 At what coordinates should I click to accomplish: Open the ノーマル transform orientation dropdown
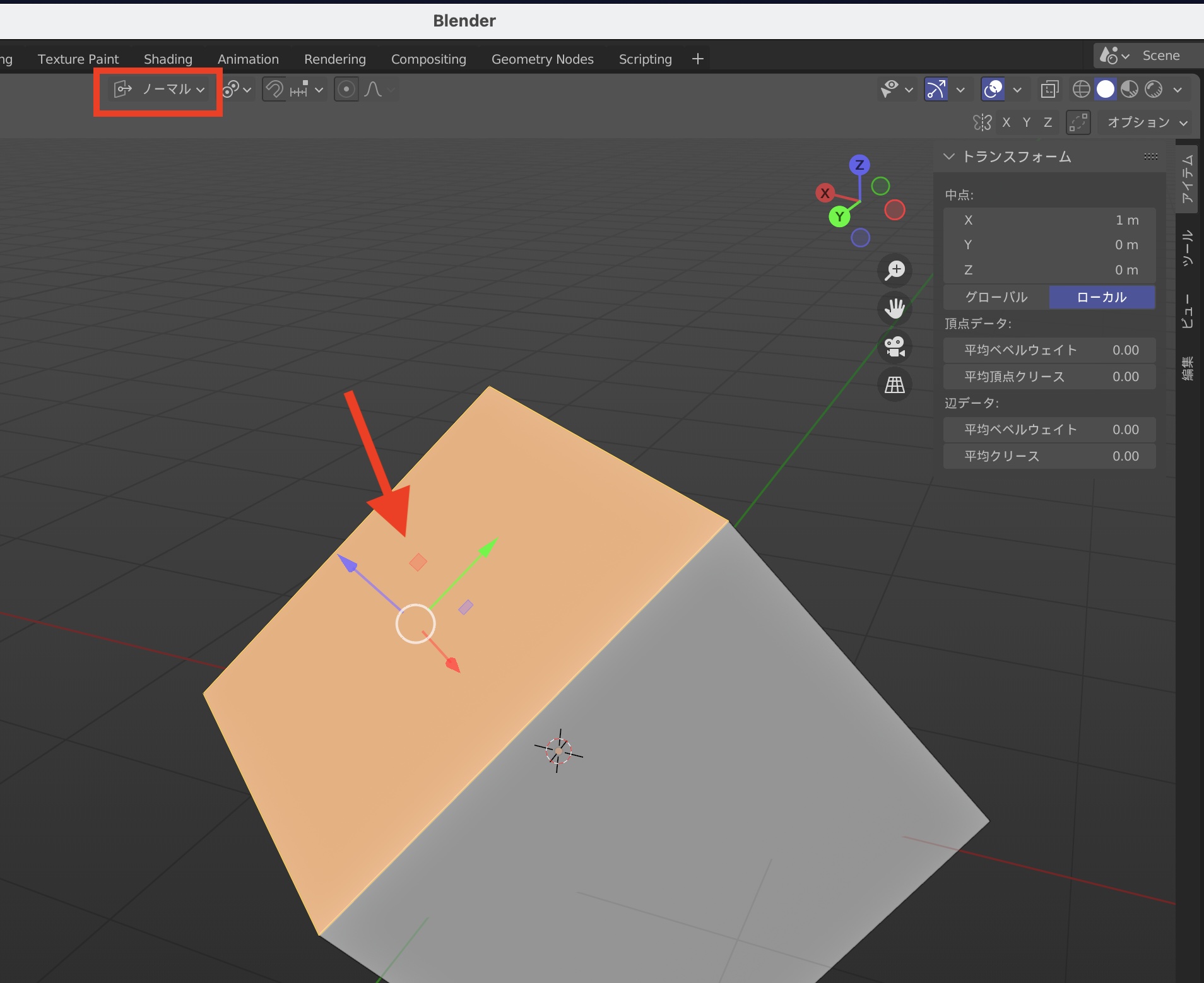pos(160,90)
